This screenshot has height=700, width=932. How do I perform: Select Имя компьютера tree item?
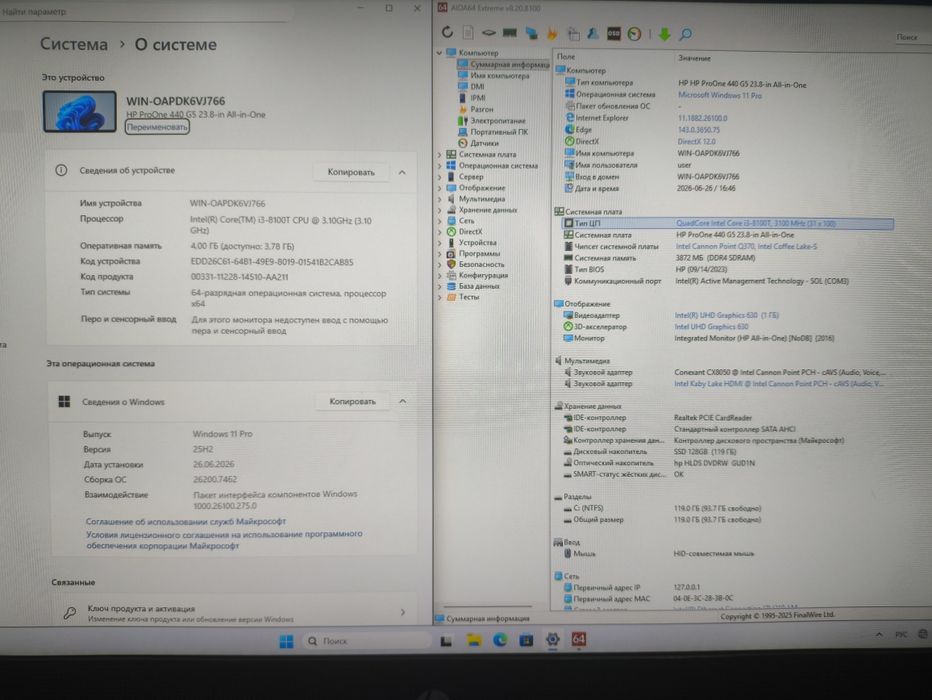pos(493,75)
